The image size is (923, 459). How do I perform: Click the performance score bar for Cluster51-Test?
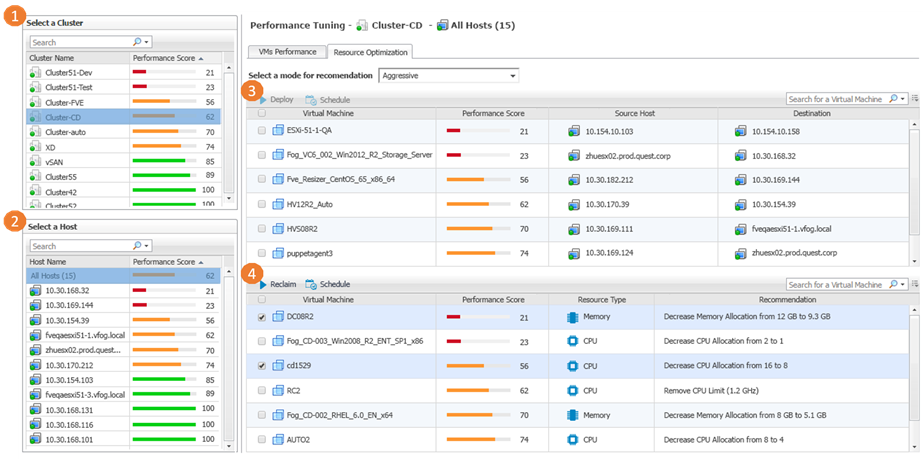tap(164, 87)
